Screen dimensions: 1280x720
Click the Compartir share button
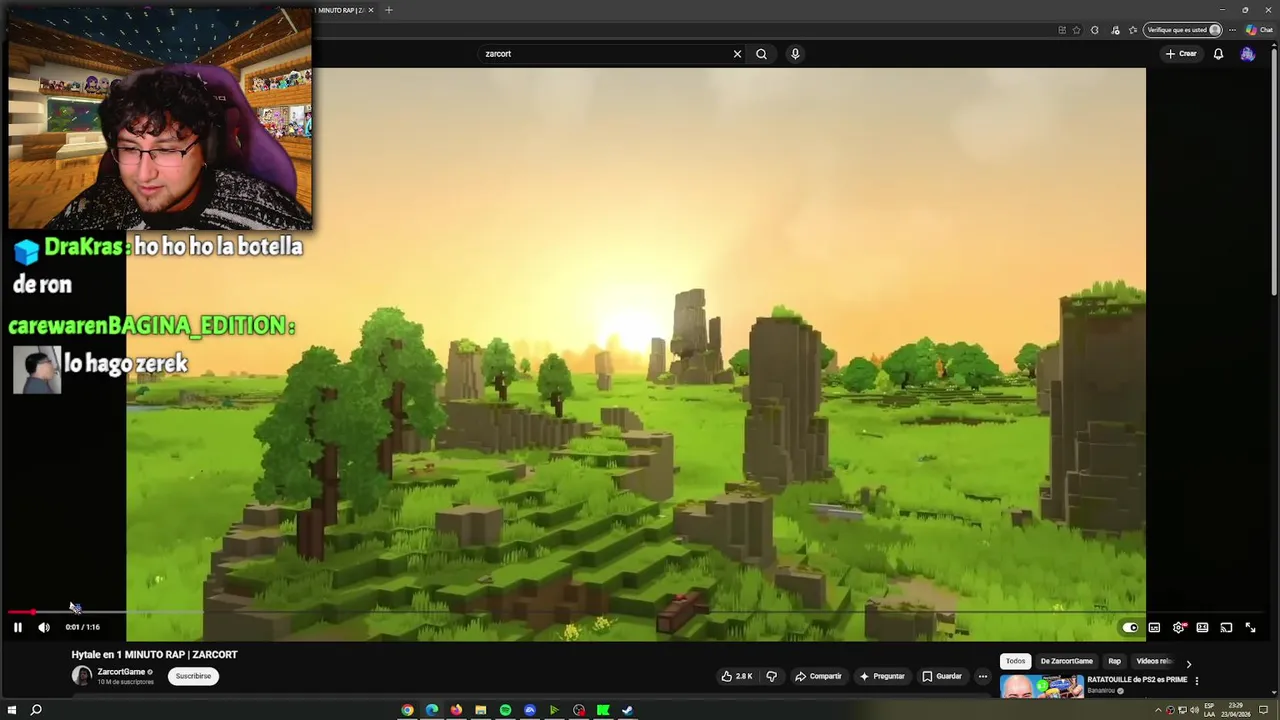tap(818, 676)
